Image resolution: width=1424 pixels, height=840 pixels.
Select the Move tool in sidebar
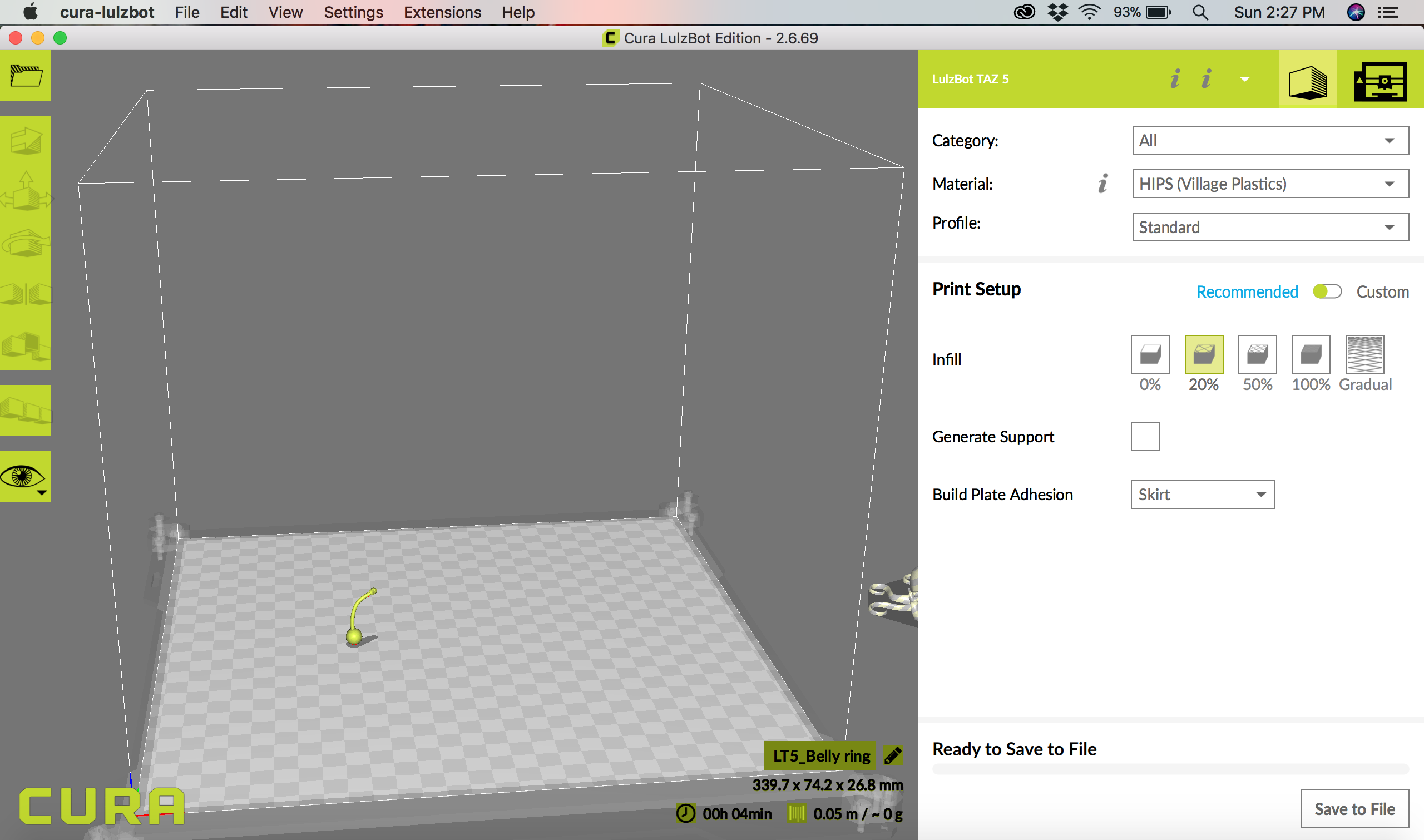pyautogui.click(x=26, y=141)
